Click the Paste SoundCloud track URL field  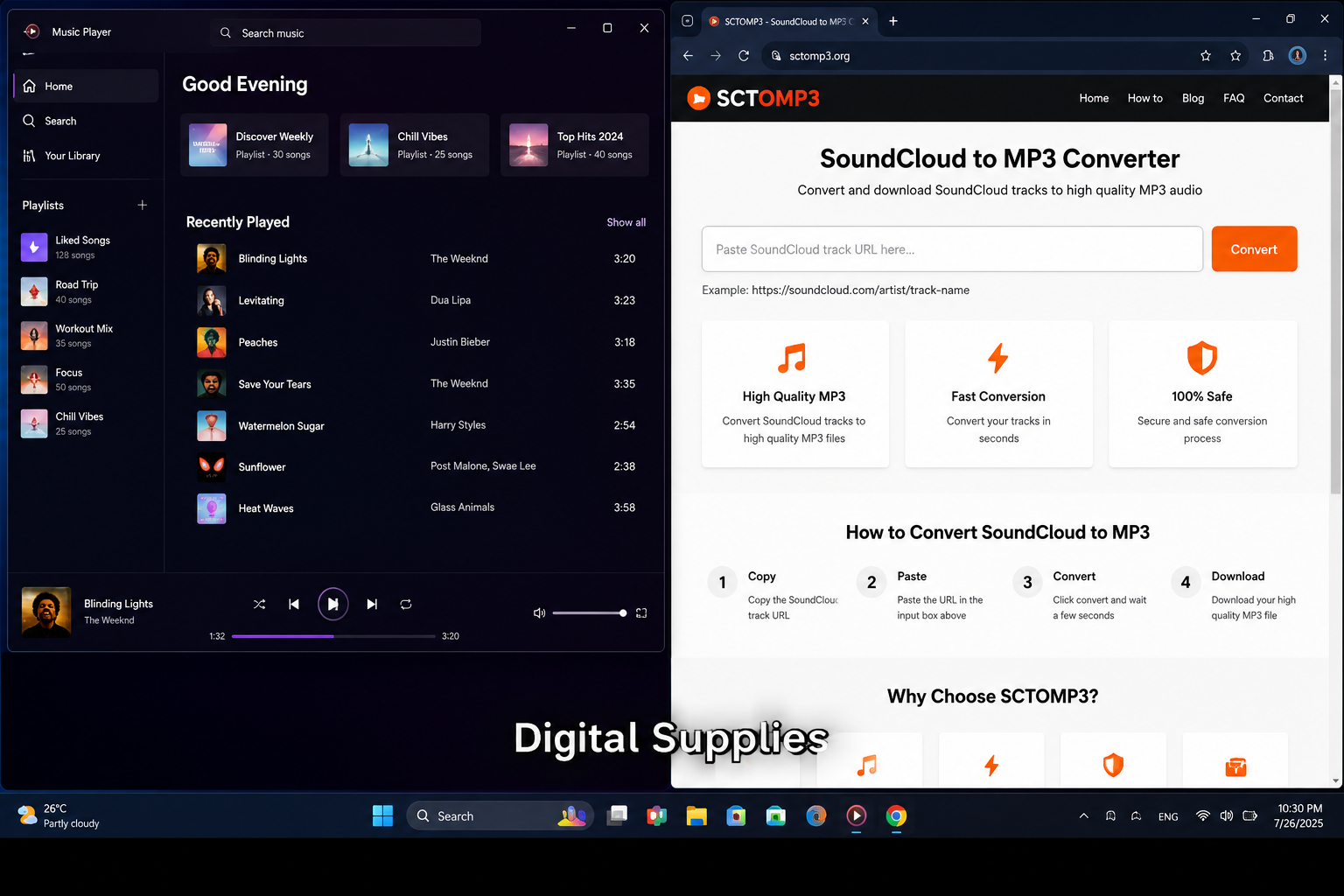click(952, 249)
